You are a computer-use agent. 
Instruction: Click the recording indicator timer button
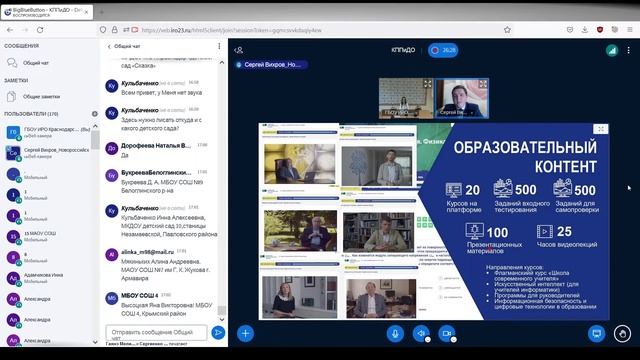pyautogui.click(x=443, y=50)
